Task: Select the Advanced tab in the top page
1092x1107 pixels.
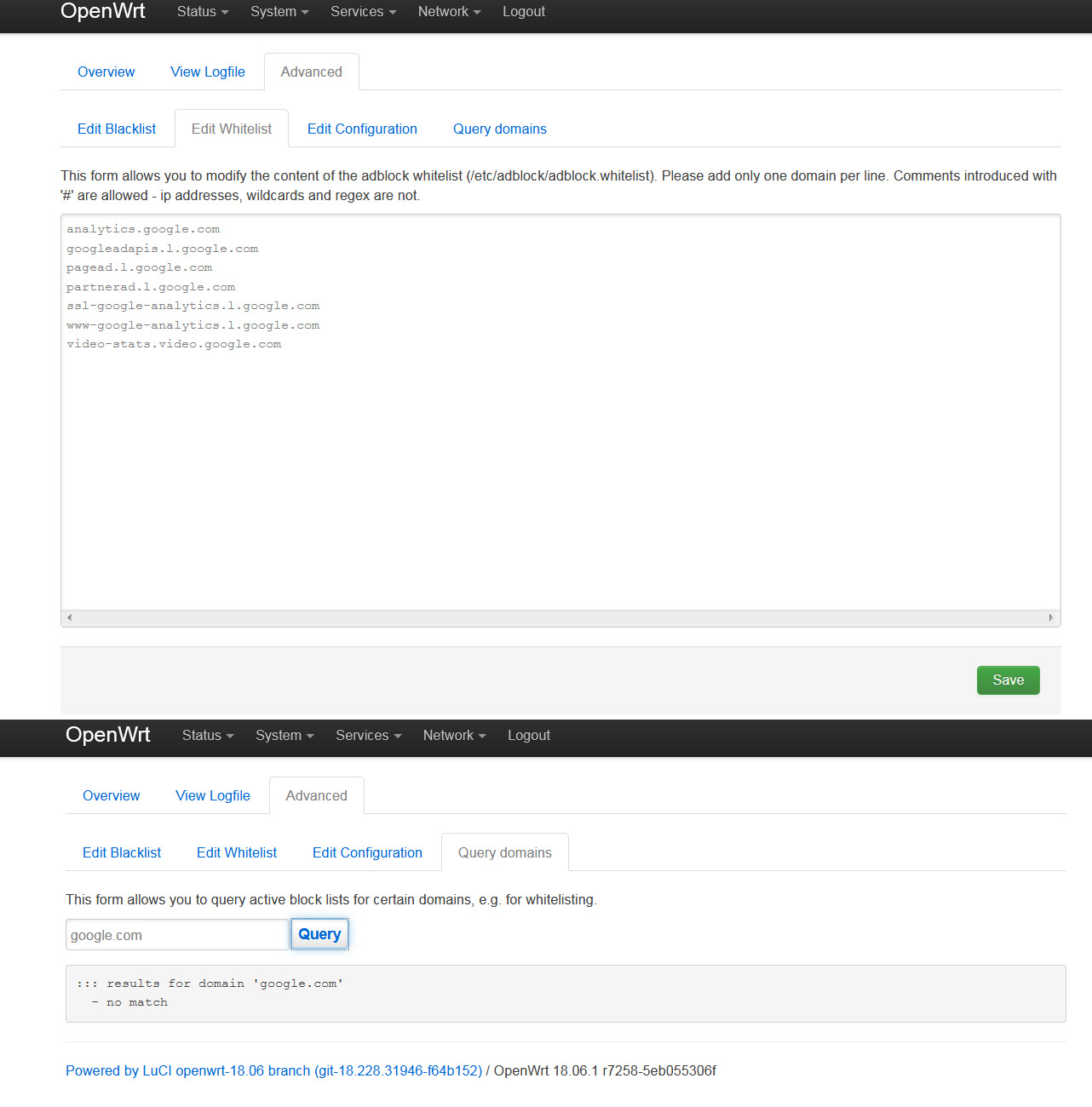Action: click(x=312, y=72)
